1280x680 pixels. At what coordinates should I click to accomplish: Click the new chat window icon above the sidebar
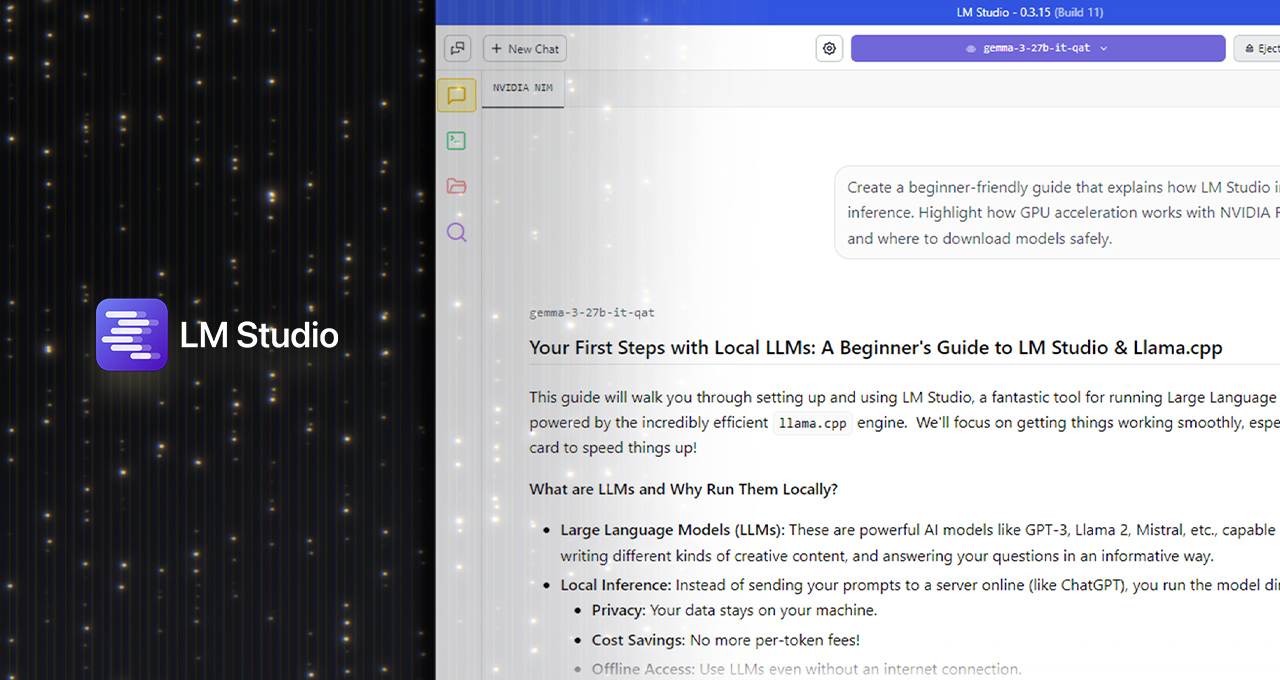click(x=457, y=48)
